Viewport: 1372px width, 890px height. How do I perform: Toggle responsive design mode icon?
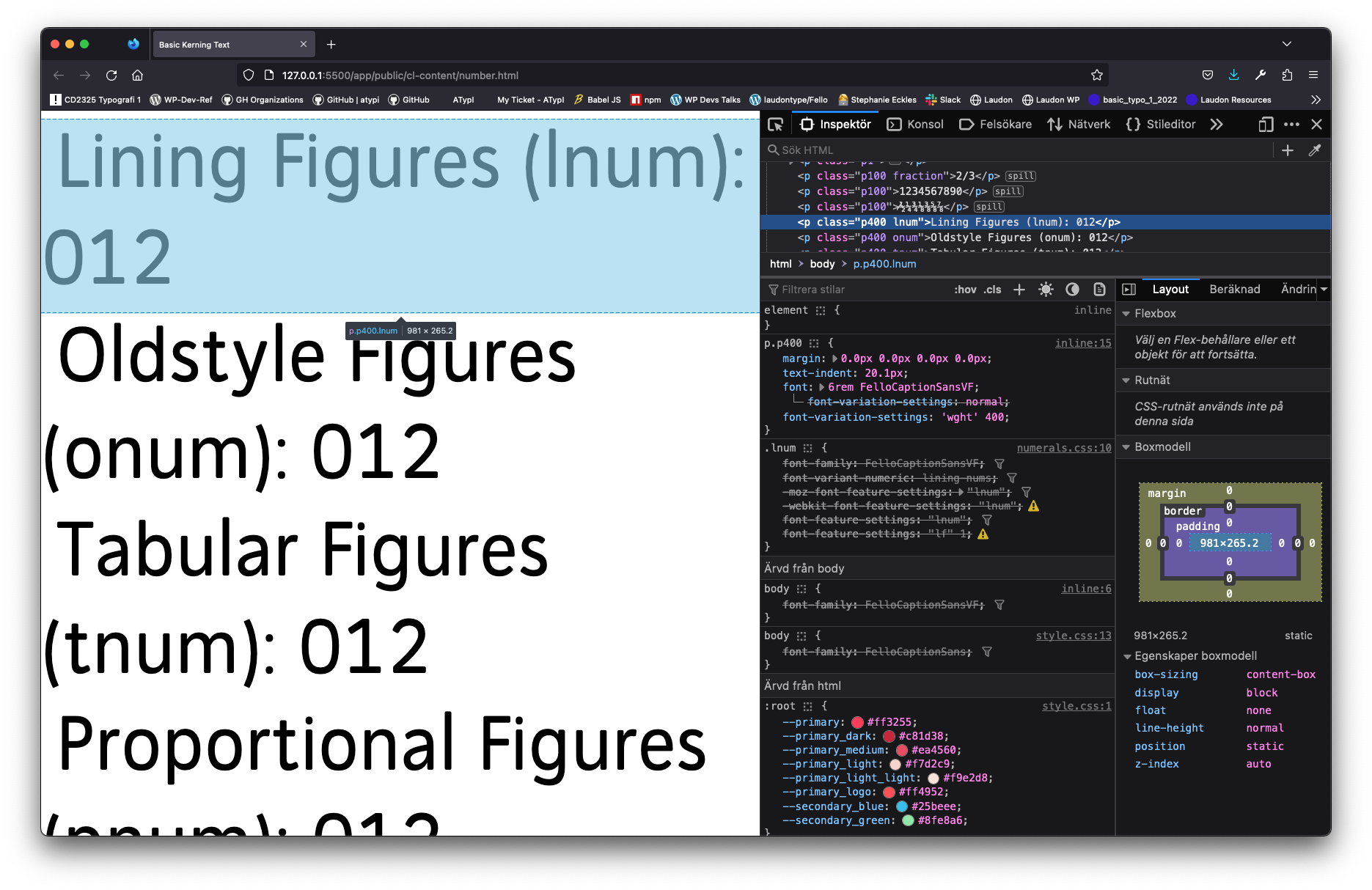(1265, 125)
